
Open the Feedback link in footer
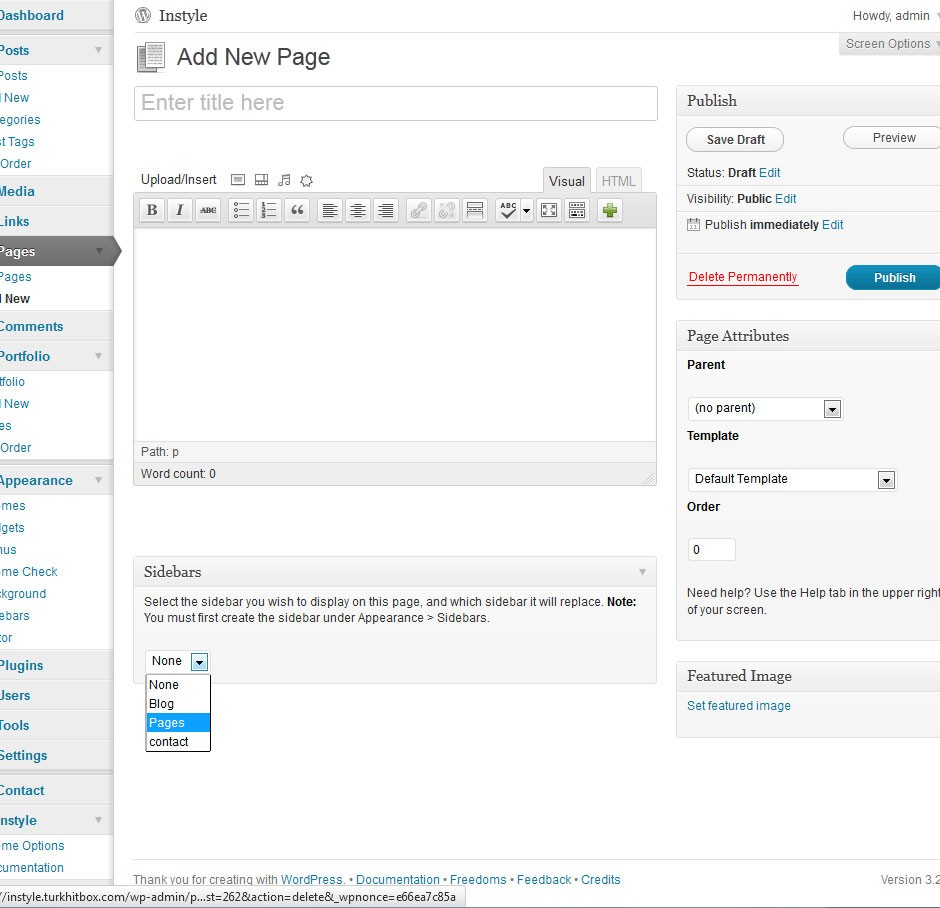coord(544,879)
